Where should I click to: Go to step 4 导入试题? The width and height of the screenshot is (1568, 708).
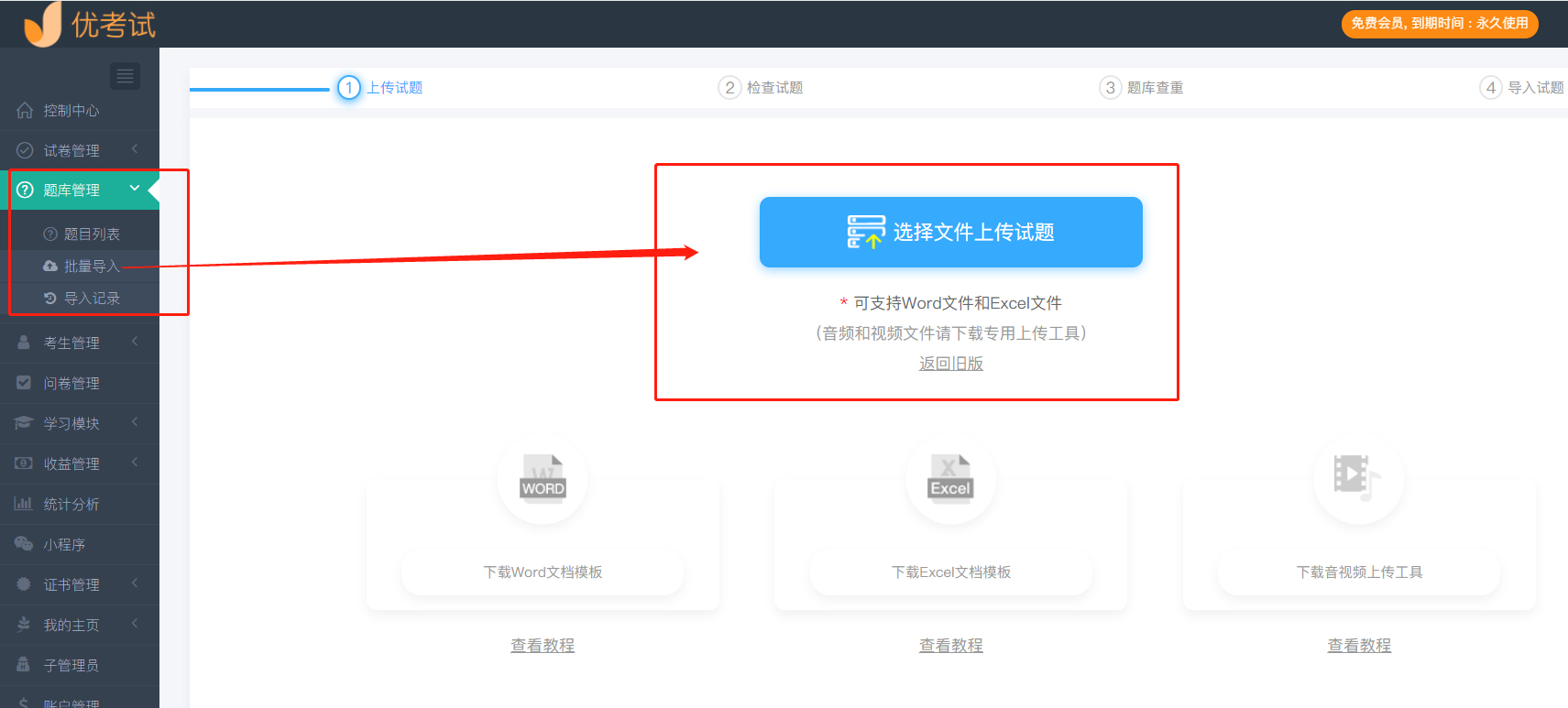1522,87
